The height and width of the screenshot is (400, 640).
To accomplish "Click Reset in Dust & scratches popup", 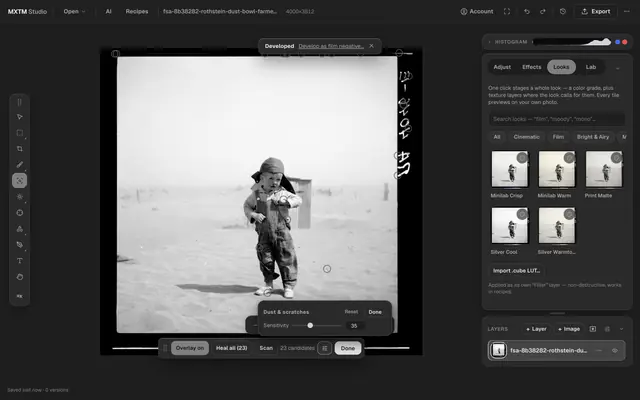I will [x=351, y=312].
